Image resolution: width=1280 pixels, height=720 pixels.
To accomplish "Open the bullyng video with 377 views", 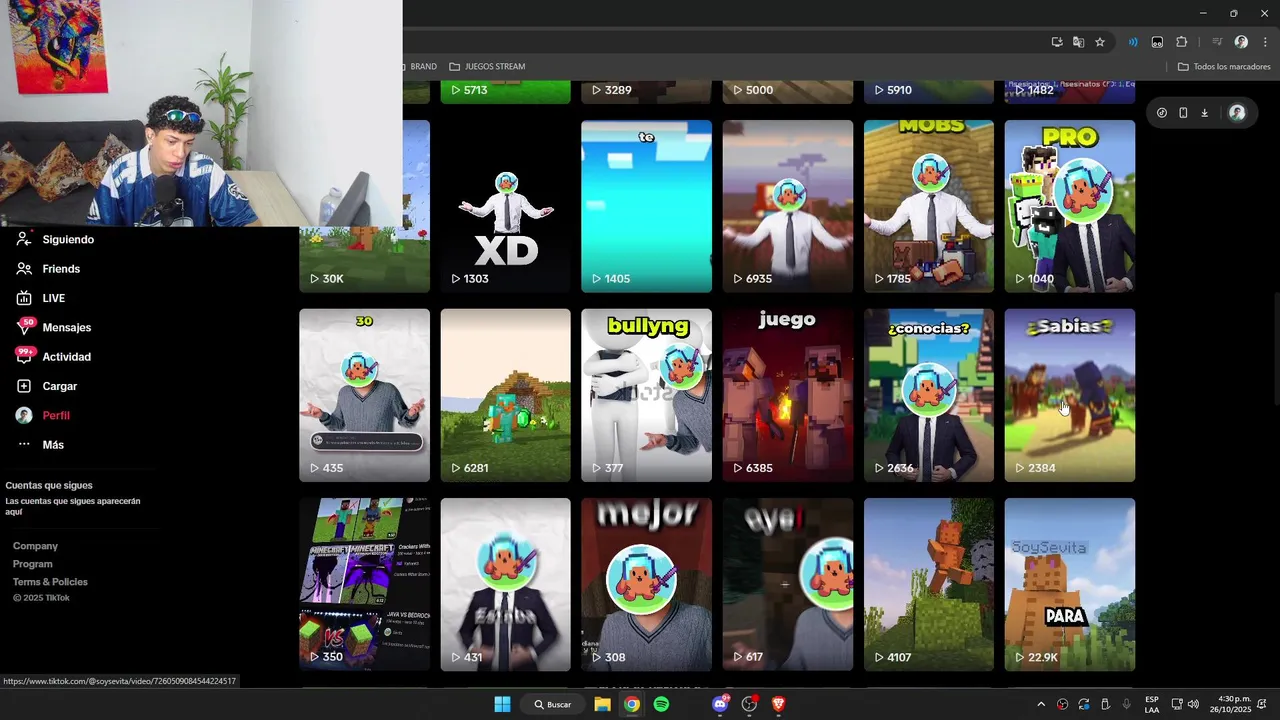I will 647,395.
